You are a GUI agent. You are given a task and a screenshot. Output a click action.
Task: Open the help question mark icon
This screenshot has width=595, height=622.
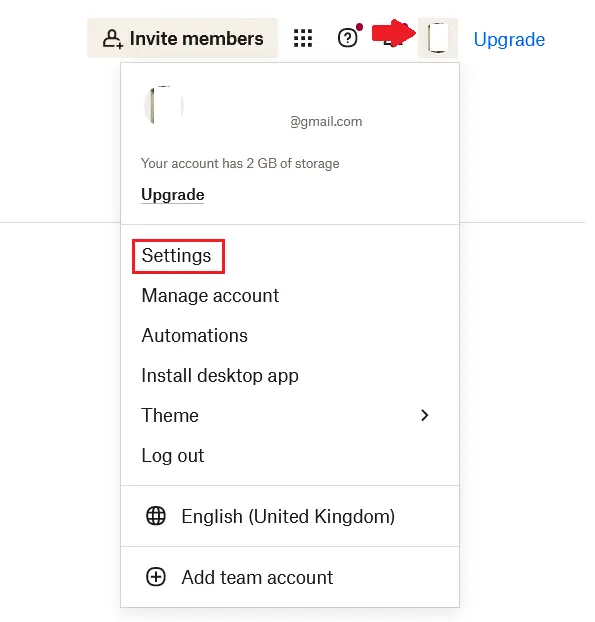(347, 38)
